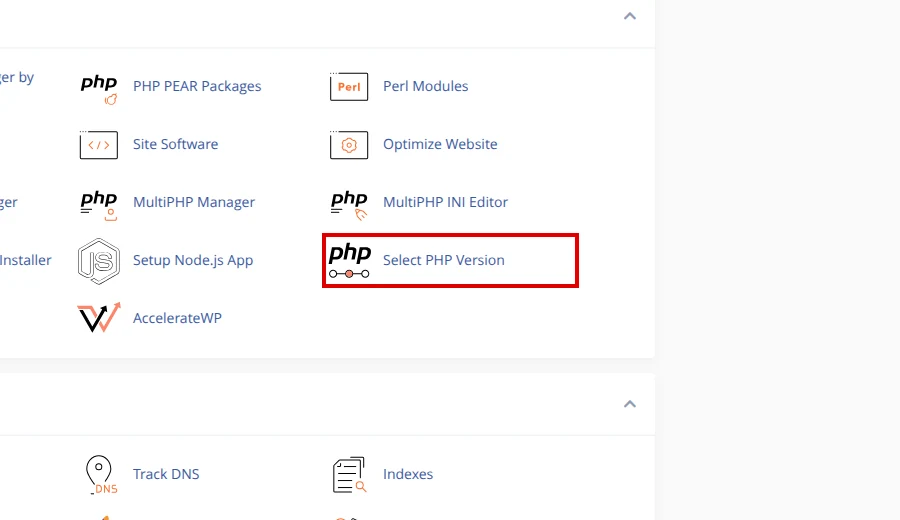Open the Select PHP Version link
The image size is (900, 520).
[444, 260]
